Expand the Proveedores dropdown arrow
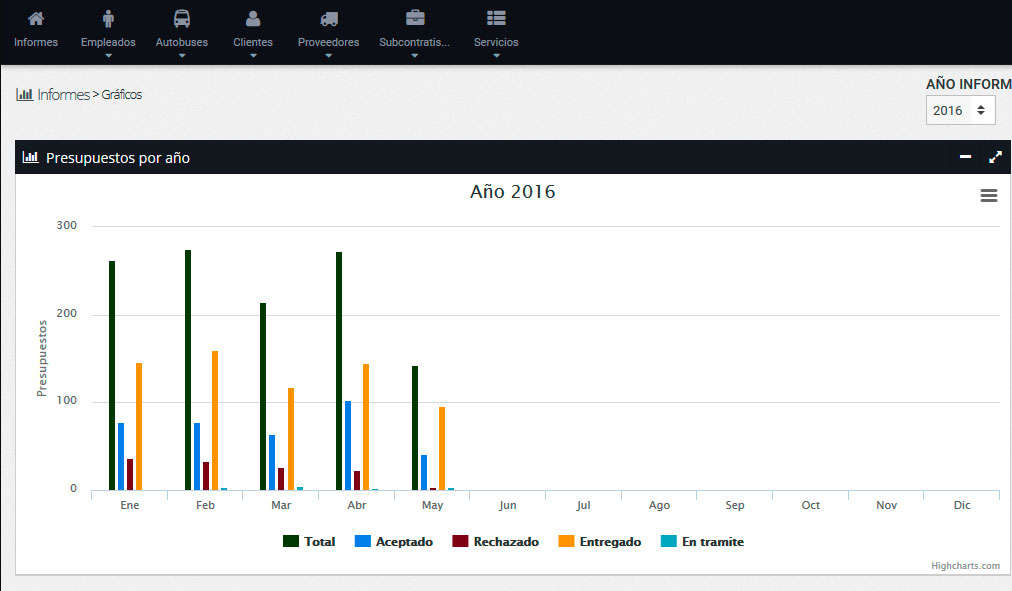 coord(329,56)
